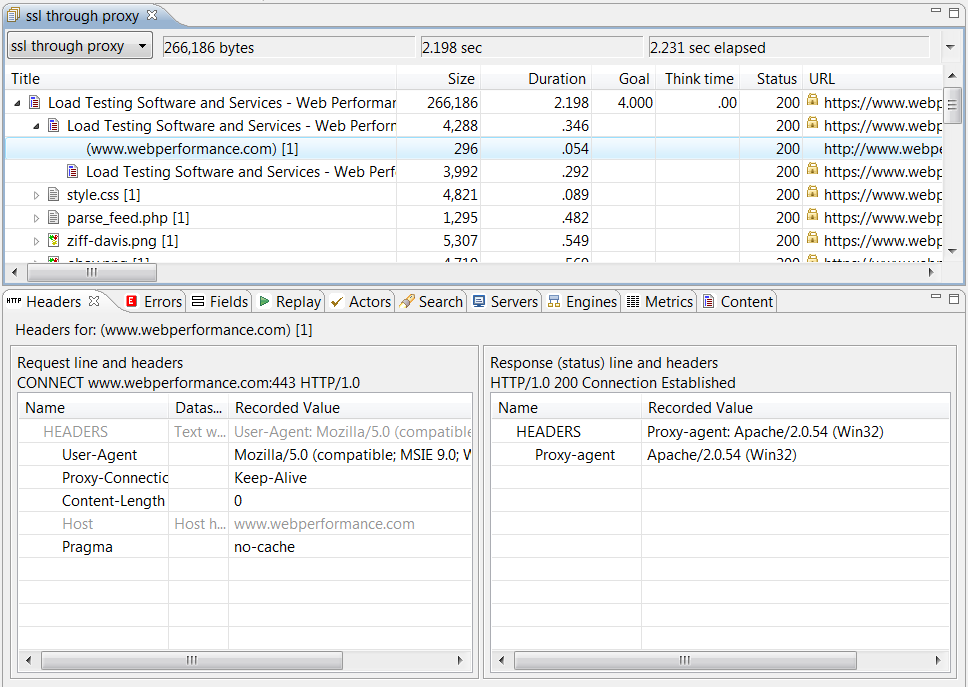Click the lock icon in the 266,186 row
This screenshot has height=687, width=968.
[812, 101]
